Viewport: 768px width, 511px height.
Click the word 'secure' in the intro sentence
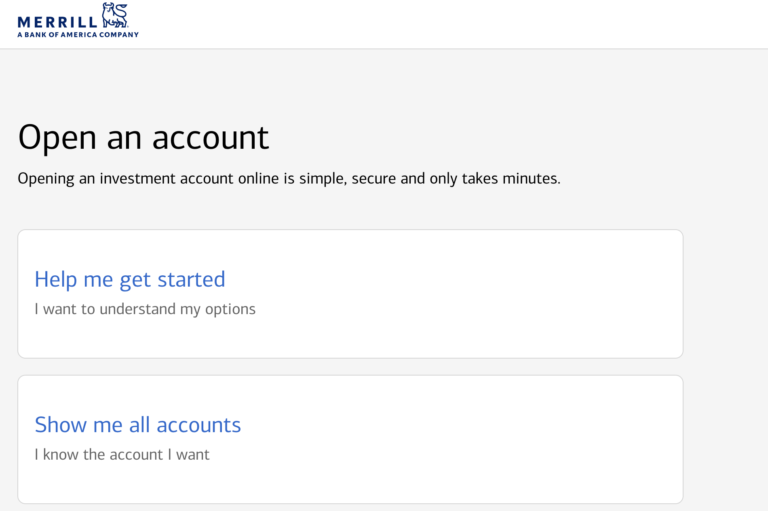pos(375,179)
